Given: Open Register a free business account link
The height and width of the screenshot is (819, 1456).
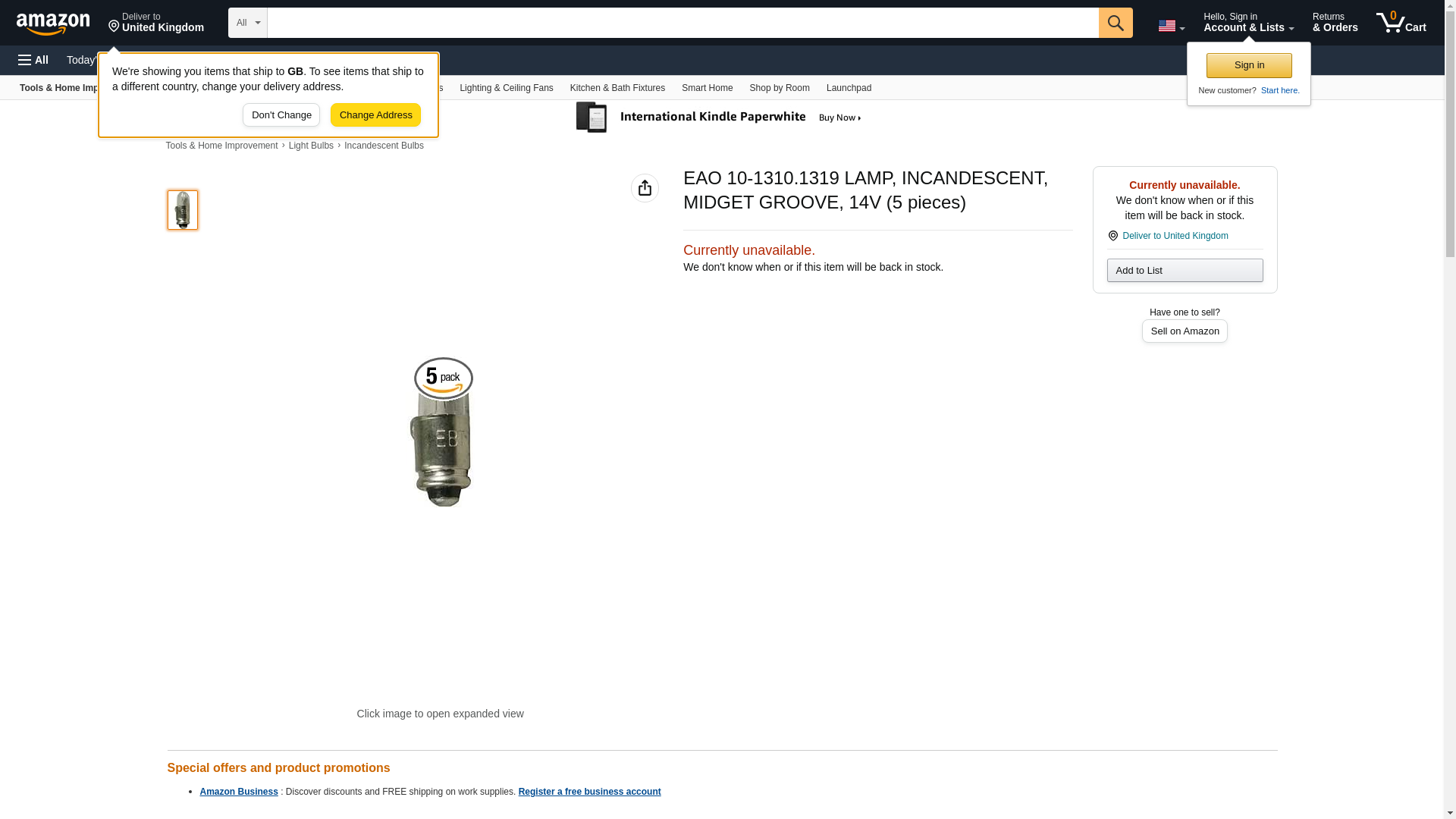Looking at the screenshot, I should [x=589, y=792].
